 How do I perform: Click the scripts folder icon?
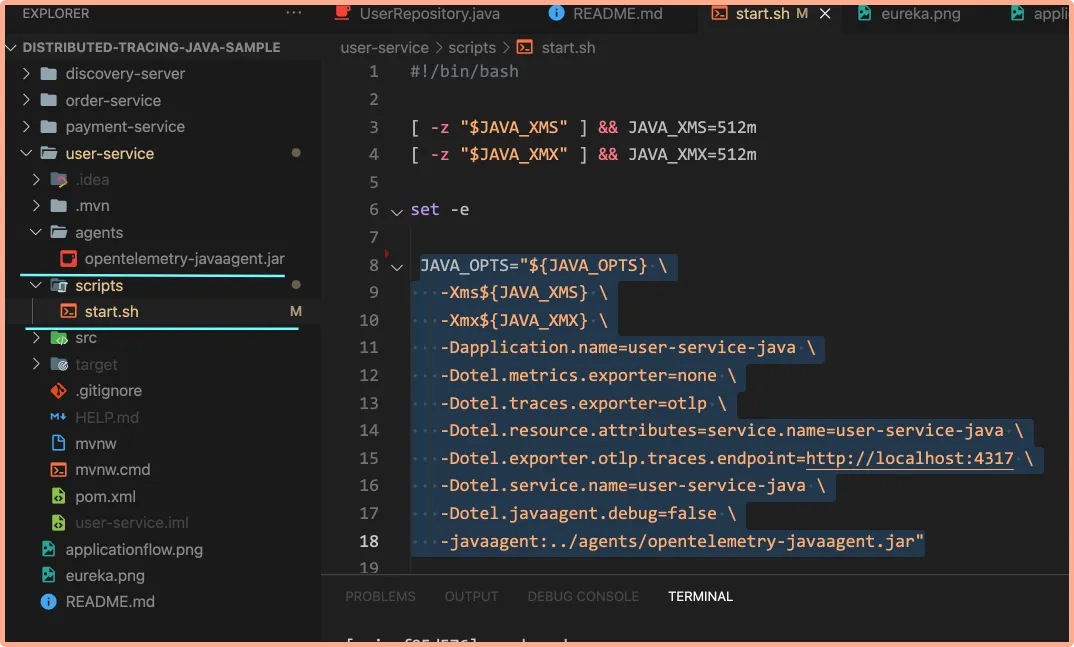point(59,286)
